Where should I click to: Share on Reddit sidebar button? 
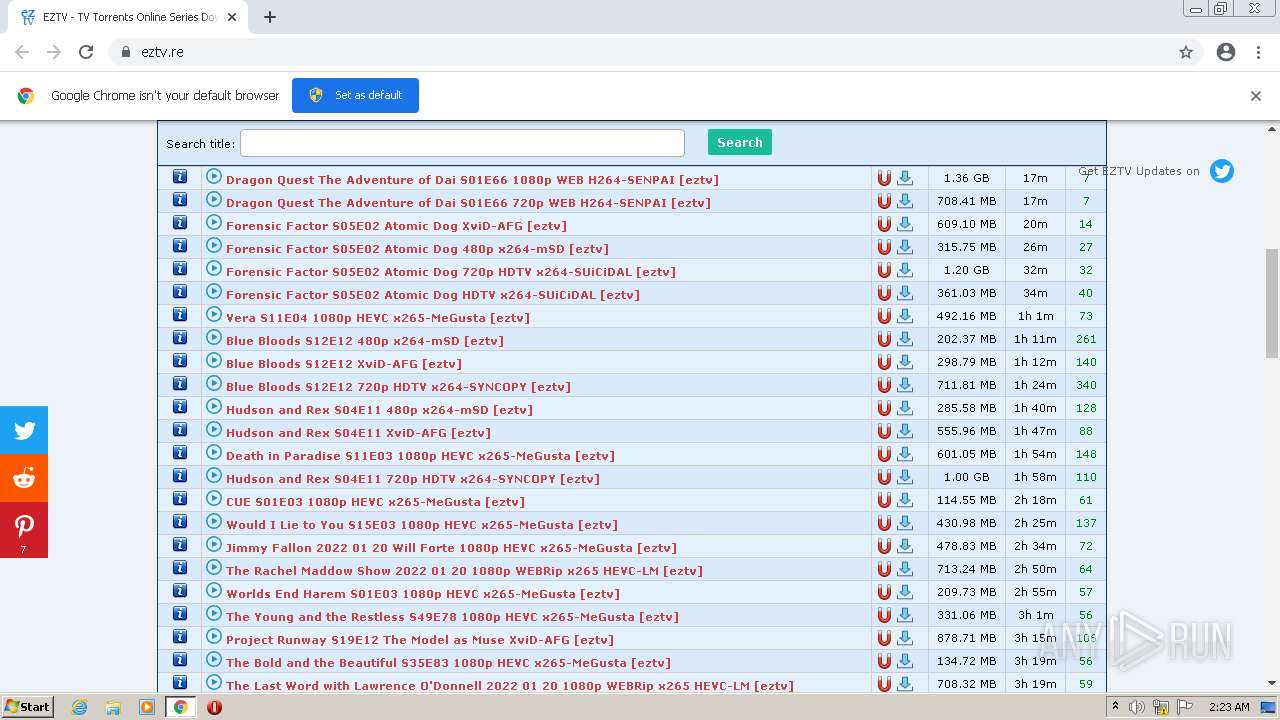tap(24, 478)
